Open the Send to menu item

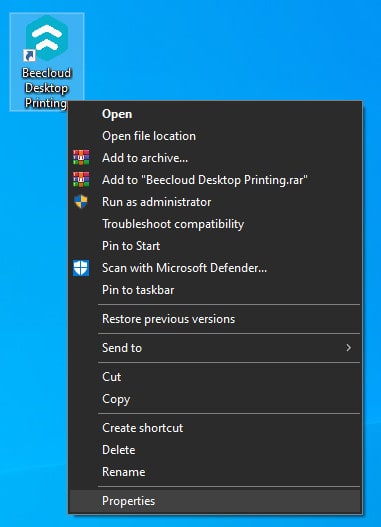tap(215, 348)
